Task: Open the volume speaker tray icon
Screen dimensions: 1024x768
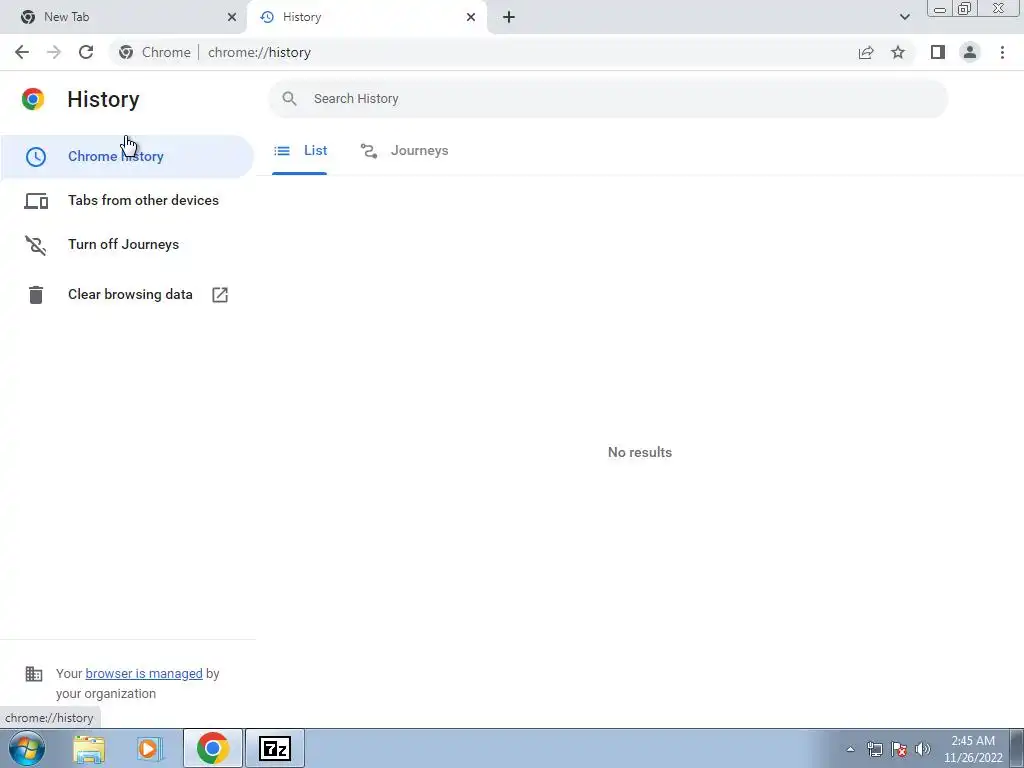Action: click(923, 749)
